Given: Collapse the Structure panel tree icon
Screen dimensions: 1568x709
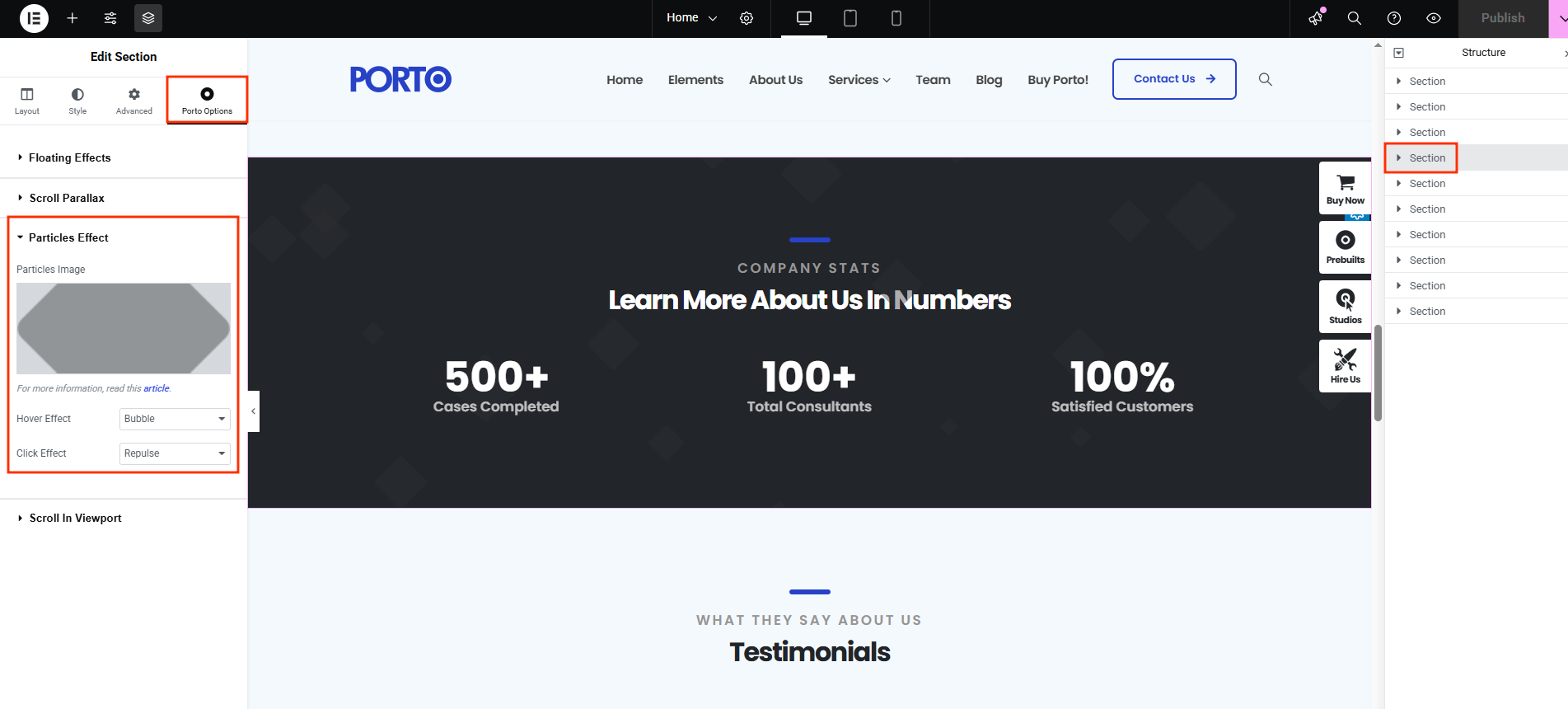Looking at the screenshot, I should (1398, 53).
